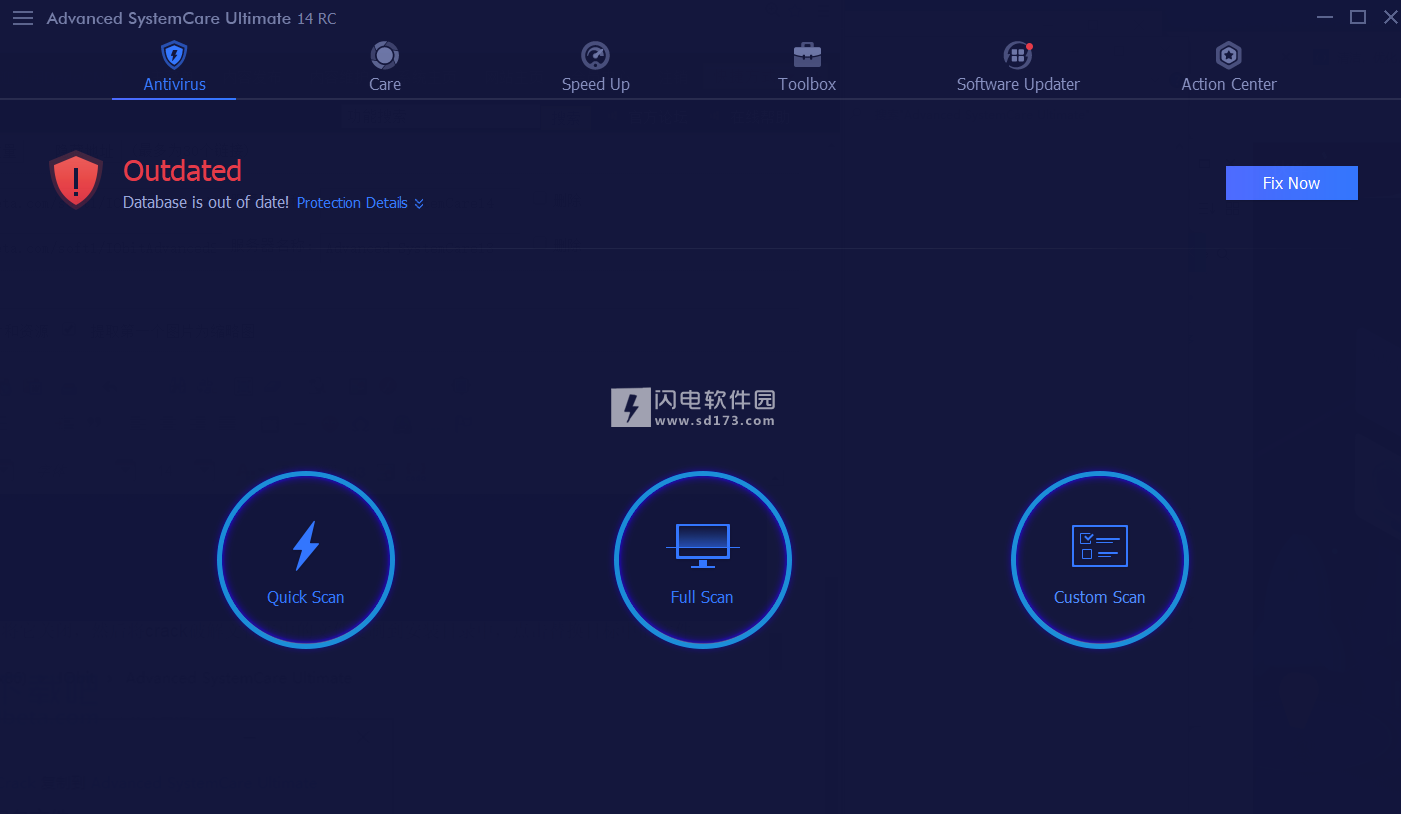Go to Software Updater tab
1401x814 pixels.
tap(1018, 68)
